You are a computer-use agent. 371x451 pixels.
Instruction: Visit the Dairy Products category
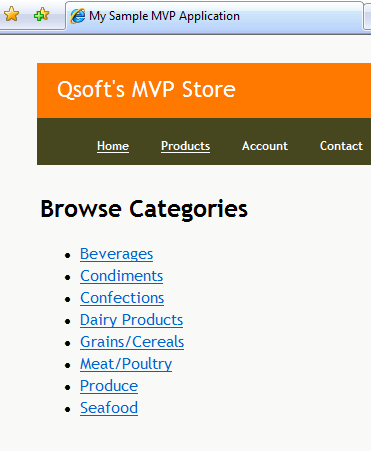tap(132, 320)
